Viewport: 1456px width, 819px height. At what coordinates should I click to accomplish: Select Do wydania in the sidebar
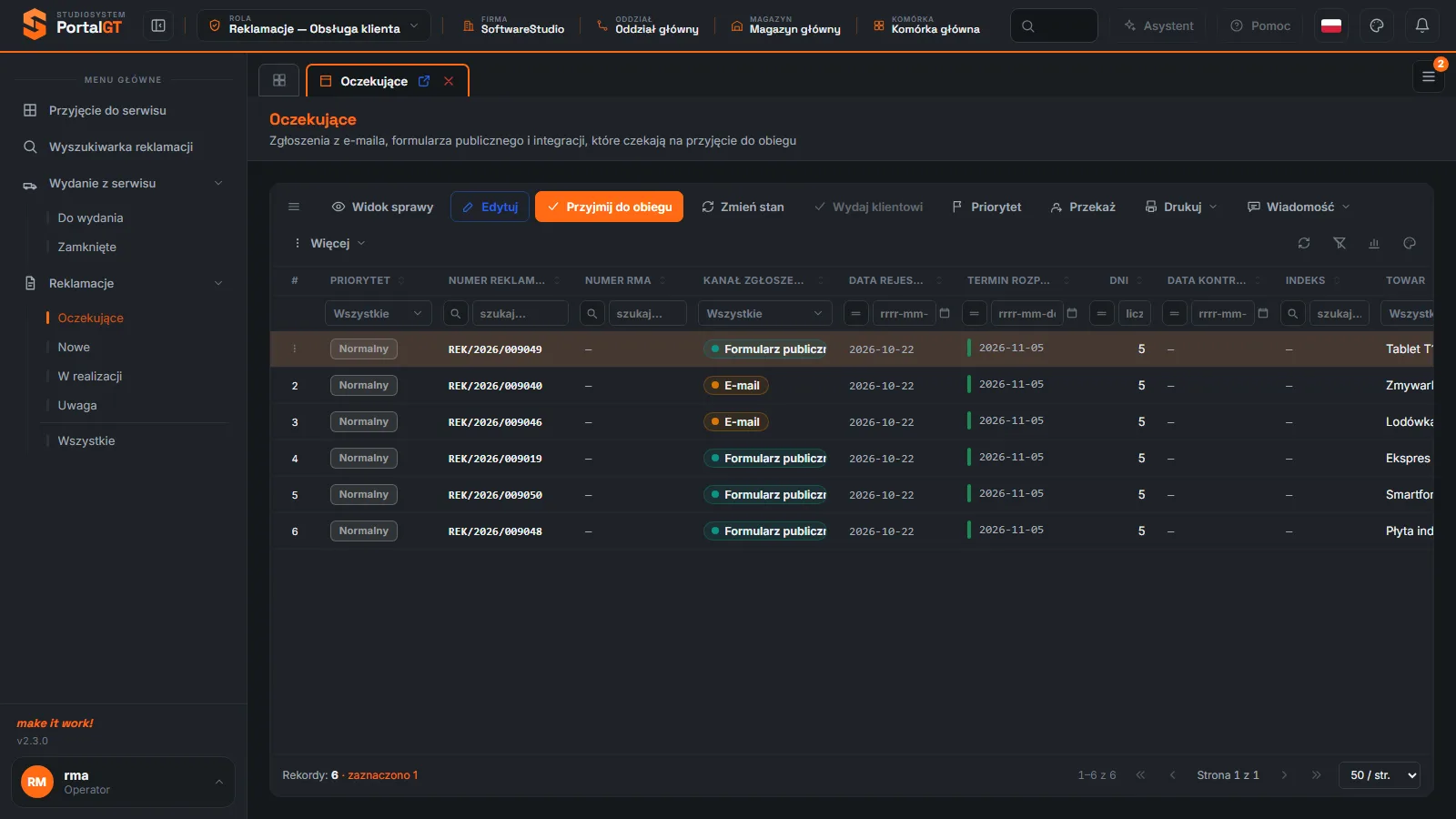[90, 217]
